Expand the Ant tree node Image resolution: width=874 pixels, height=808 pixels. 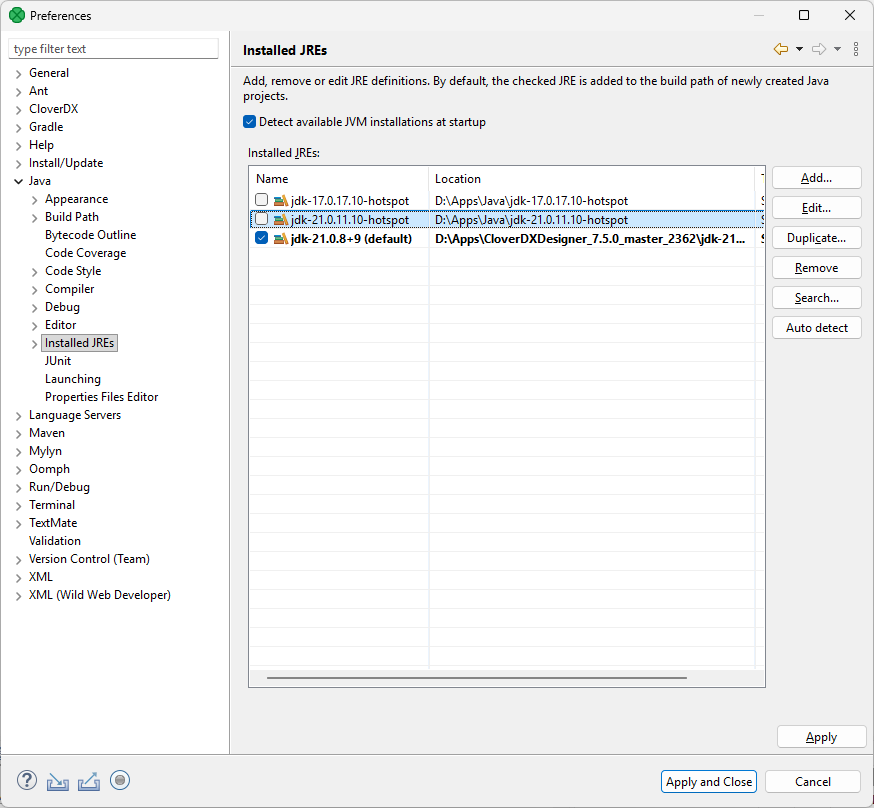(x=18, y=92)
